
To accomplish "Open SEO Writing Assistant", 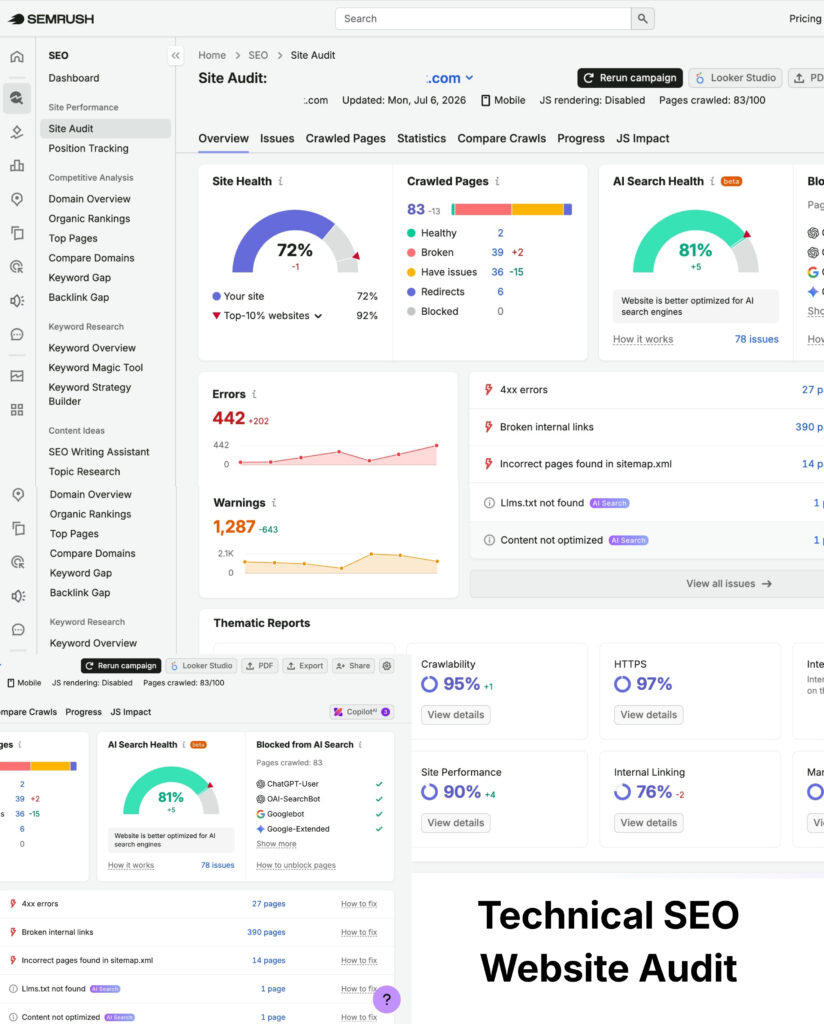I will [x=99, y=452].
